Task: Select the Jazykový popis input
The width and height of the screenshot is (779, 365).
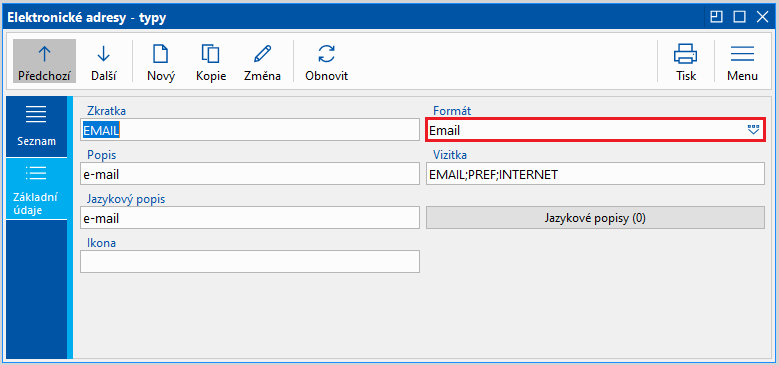Action: [250, 218]
